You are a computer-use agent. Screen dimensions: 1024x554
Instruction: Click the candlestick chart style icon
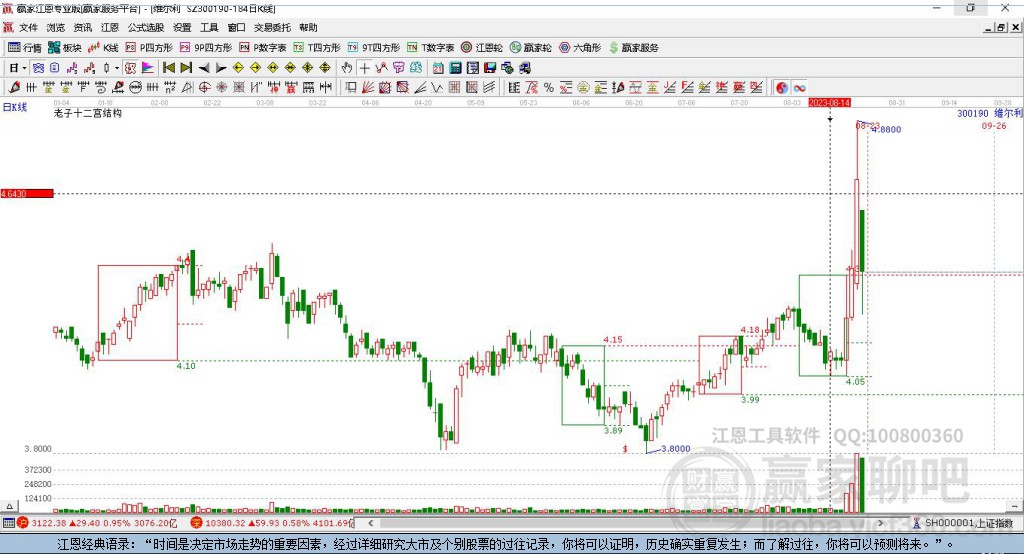coord(107,68)
